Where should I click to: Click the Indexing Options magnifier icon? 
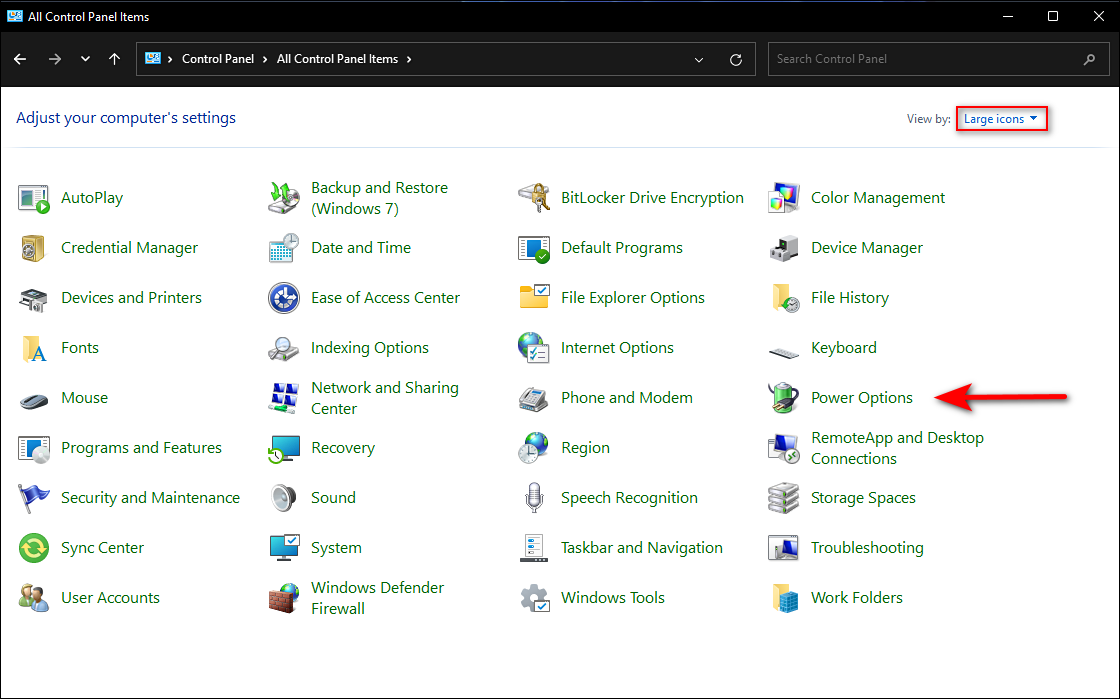point(284,348)
